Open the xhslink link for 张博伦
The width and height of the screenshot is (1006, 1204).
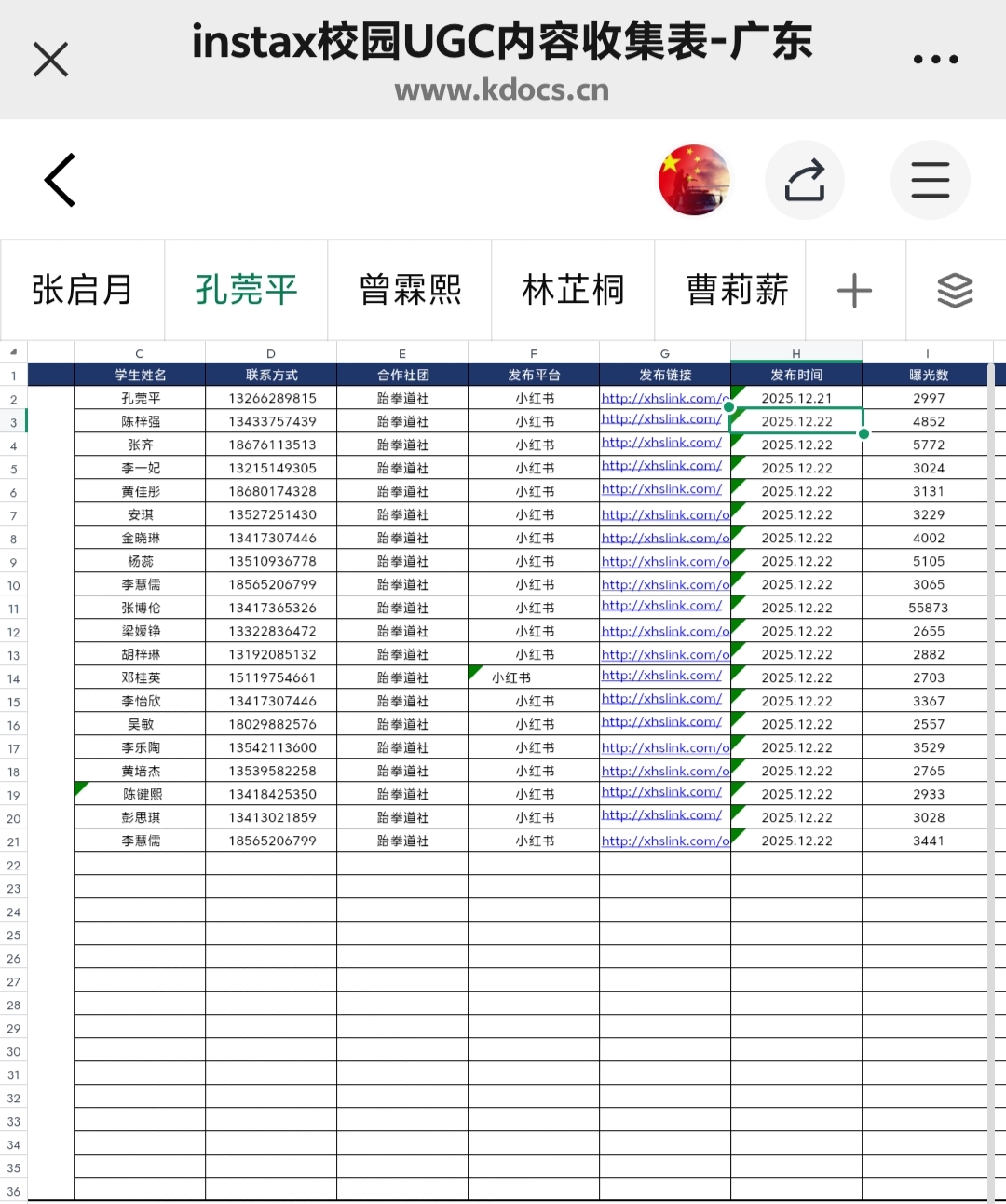click(x=661, y=606)
